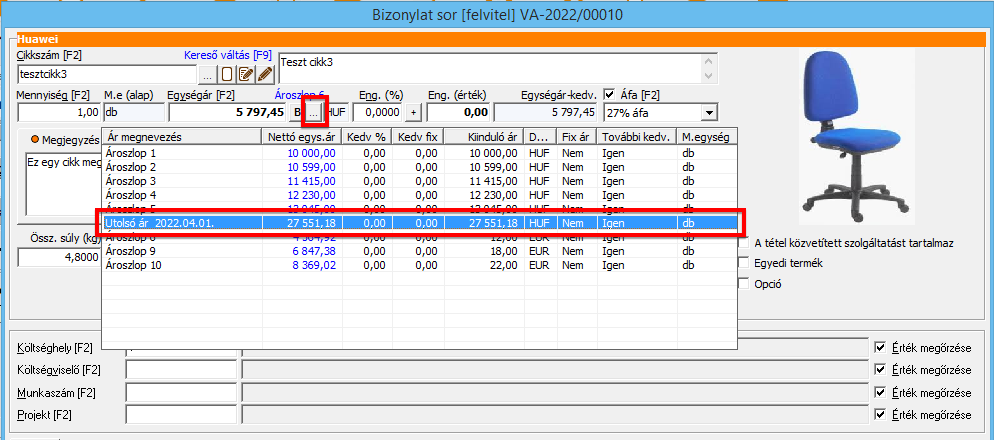Click into the Mennyiség [F2] quantity field

click(58, 113)
